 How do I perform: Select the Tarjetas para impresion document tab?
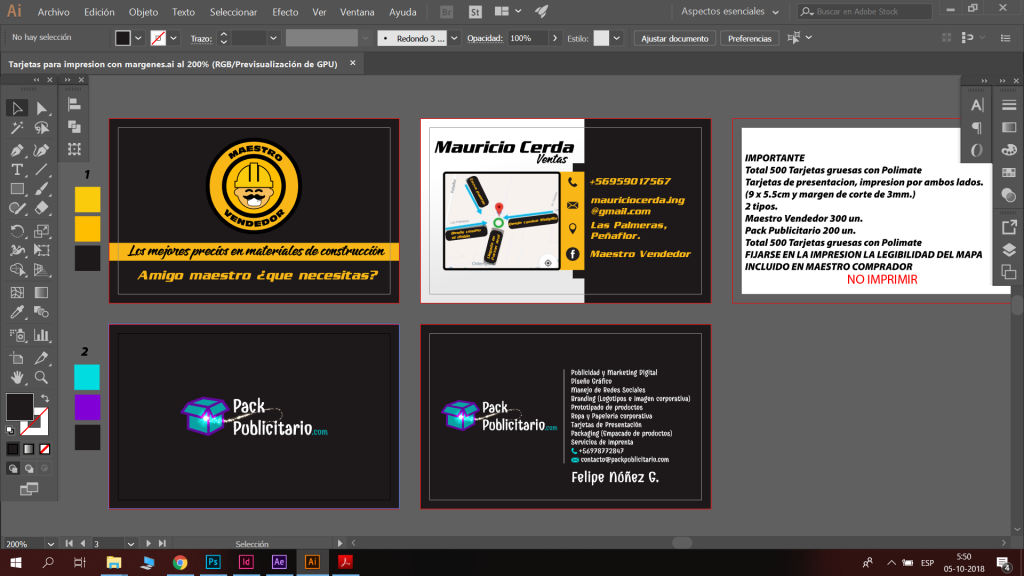[173, 64]
